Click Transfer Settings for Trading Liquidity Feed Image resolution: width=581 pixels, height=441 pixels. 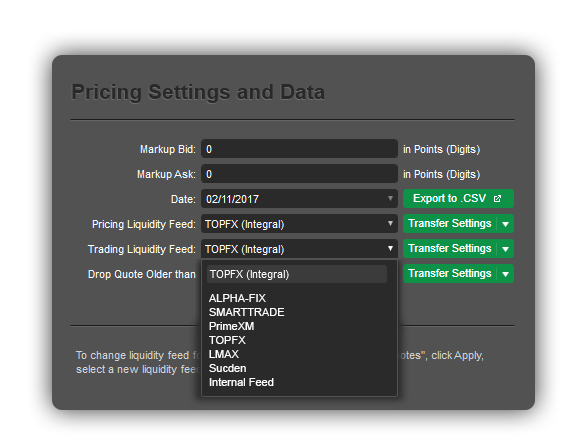pyautogui.click(x=450, y=249)
